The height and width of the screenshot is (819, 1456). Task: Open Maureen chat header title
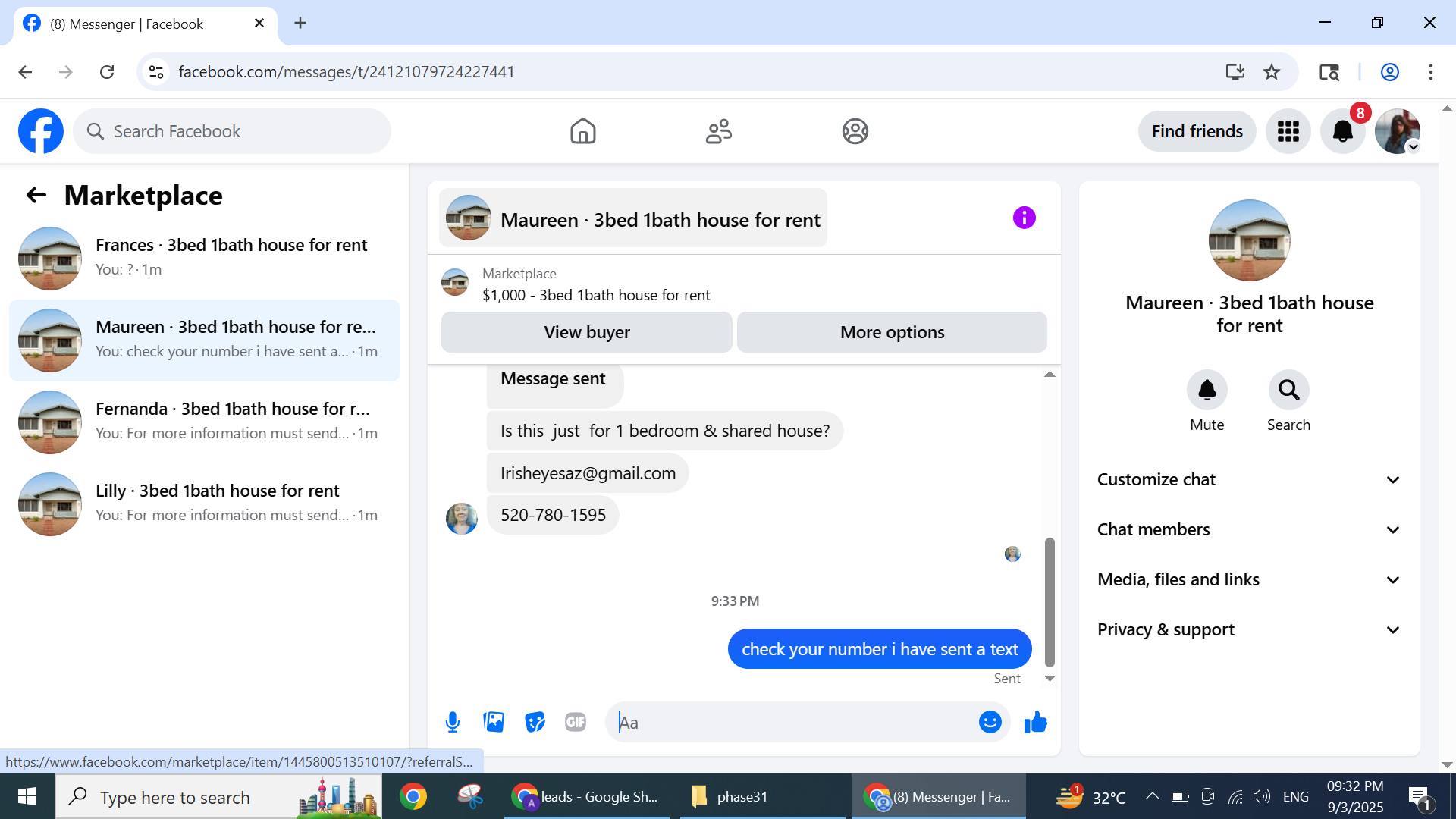click(x=633, y=218)
